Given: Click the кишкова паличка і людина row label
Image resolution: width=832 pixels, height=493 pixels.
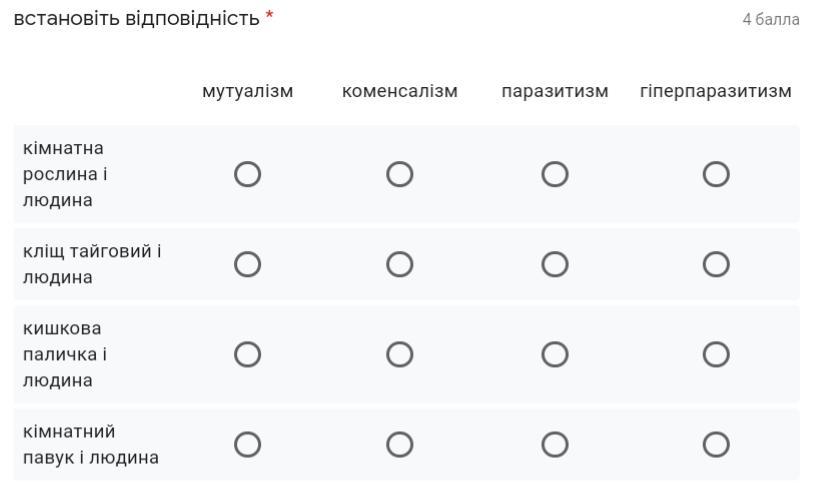Looking at the screenshot, I should tap(65, 354).
